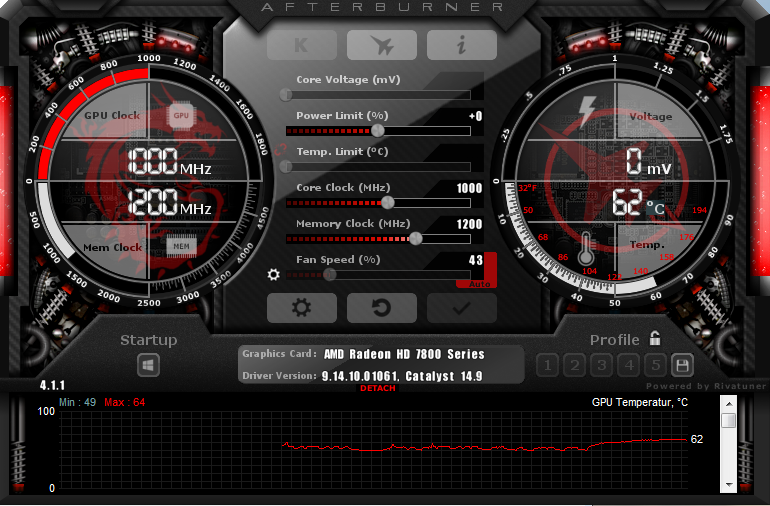Image resolution: width=770 pixels, height=506 pixels.
Task: Click the Core Clock value 1000
Action: click(469, 188)
